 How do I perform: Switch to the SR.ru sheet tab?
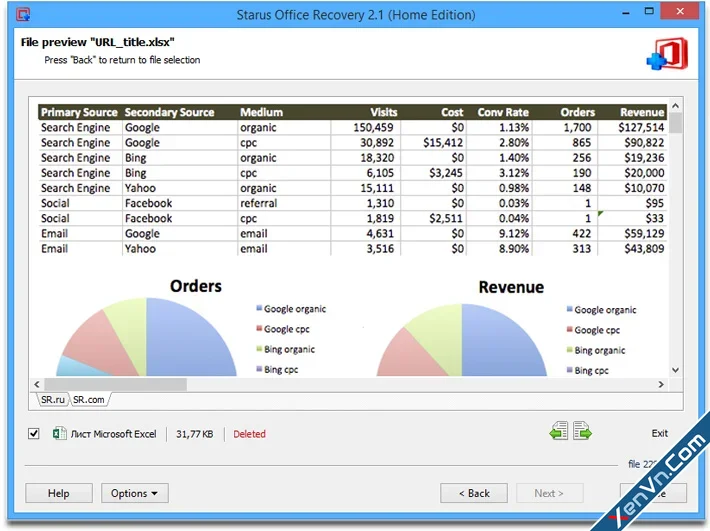click(53, 400)
